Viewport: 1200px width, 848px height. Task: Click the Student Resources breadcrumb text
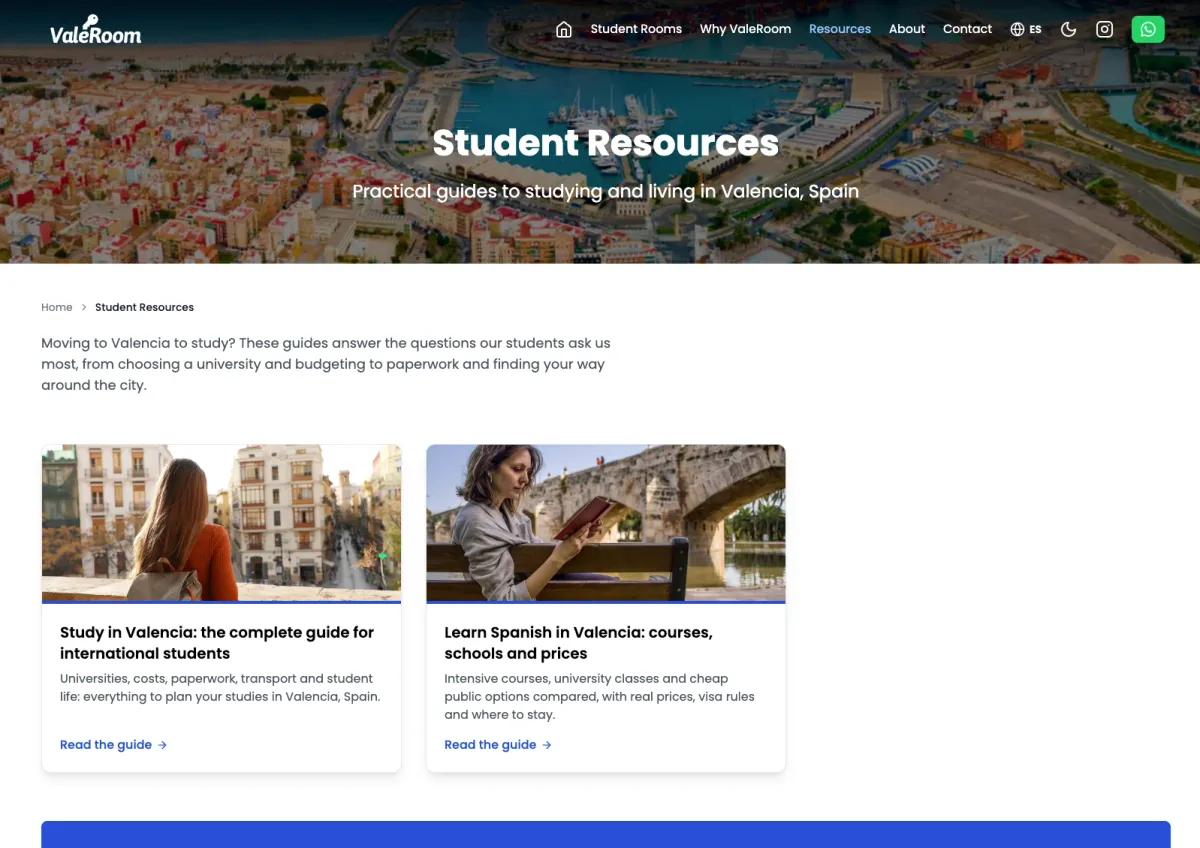(145, 307)
